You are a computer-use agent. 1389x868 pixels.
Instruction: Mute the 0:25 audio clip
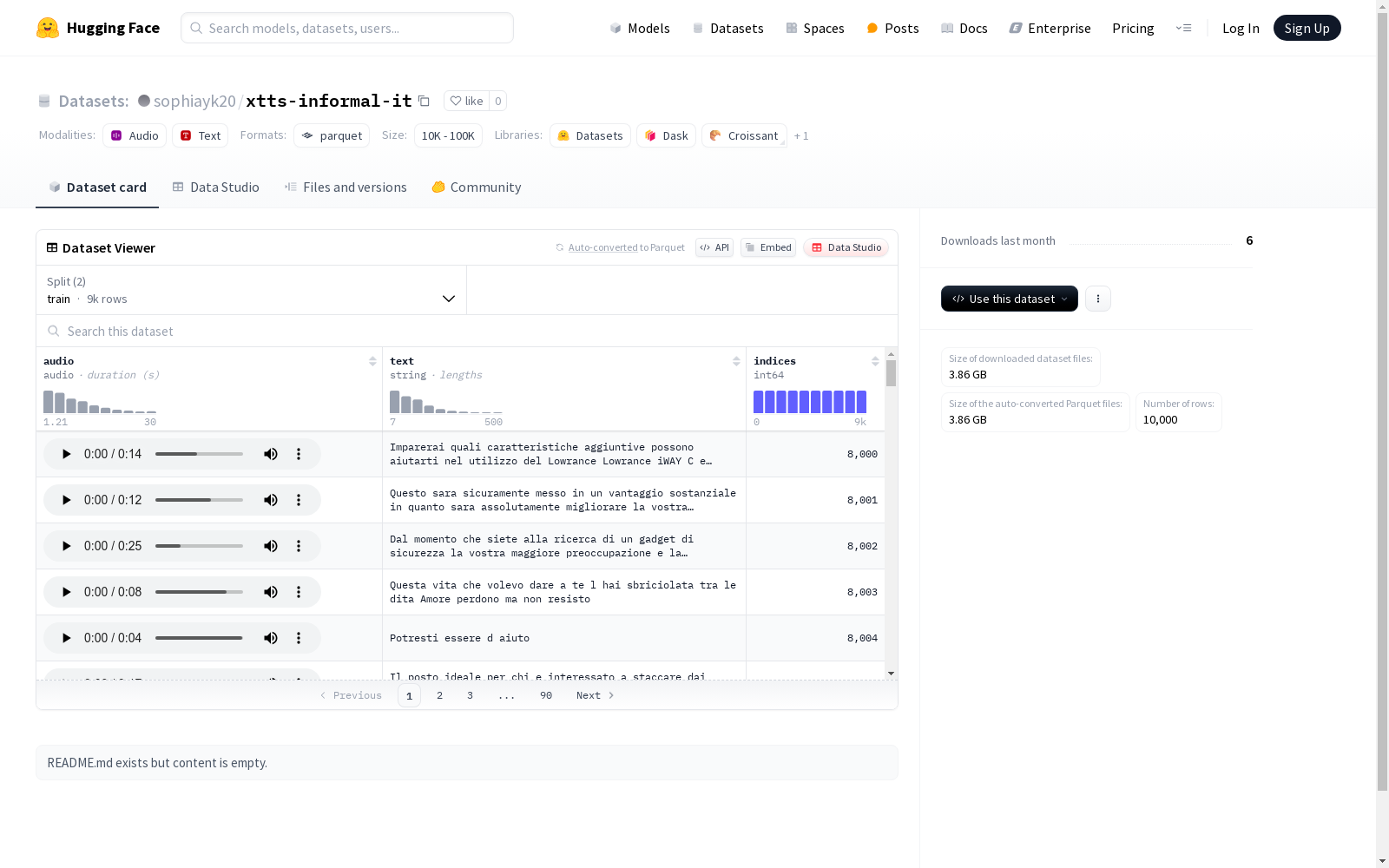(271, 546)
